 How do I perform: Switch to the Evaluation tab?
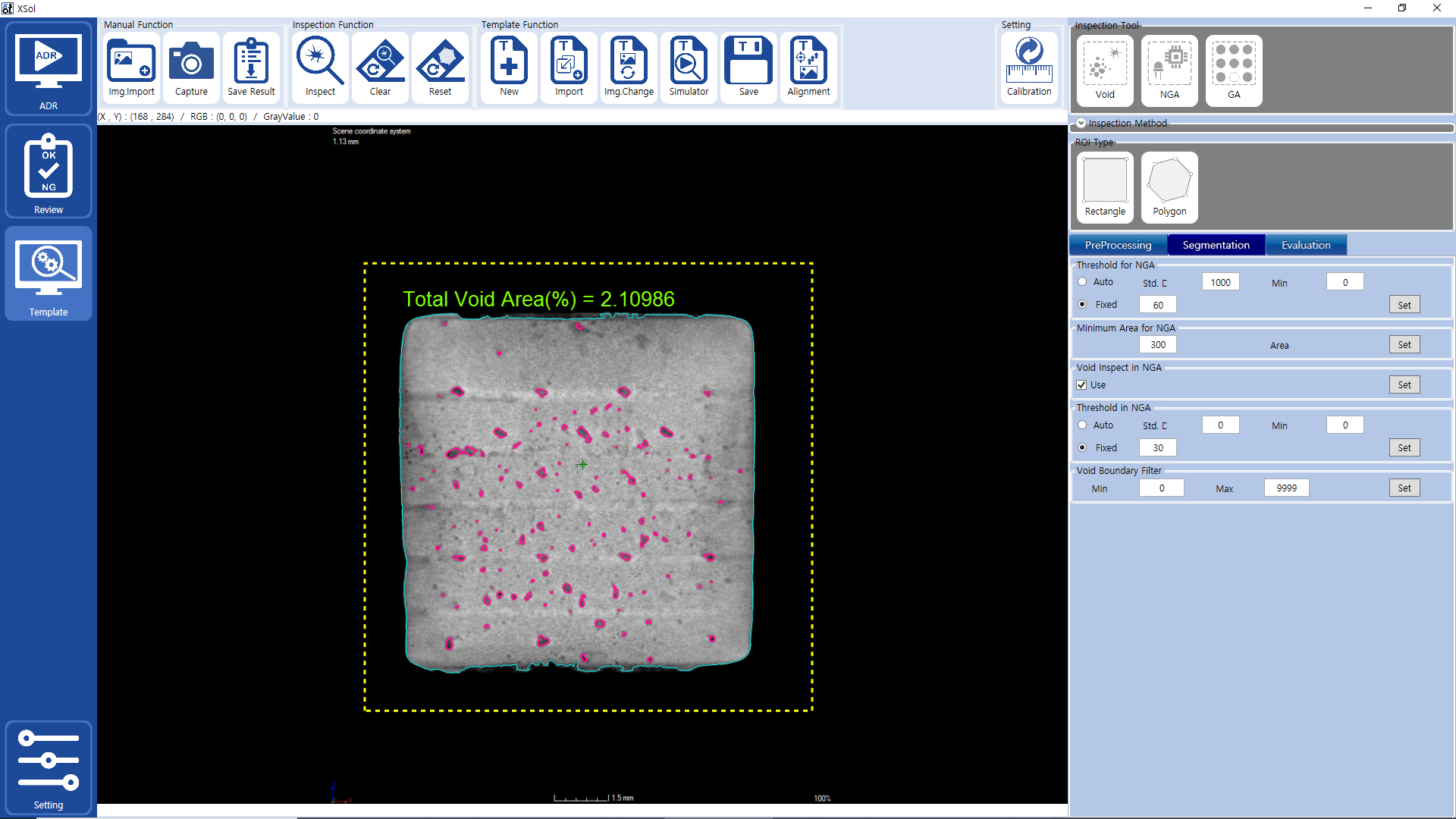point(1306,245)
